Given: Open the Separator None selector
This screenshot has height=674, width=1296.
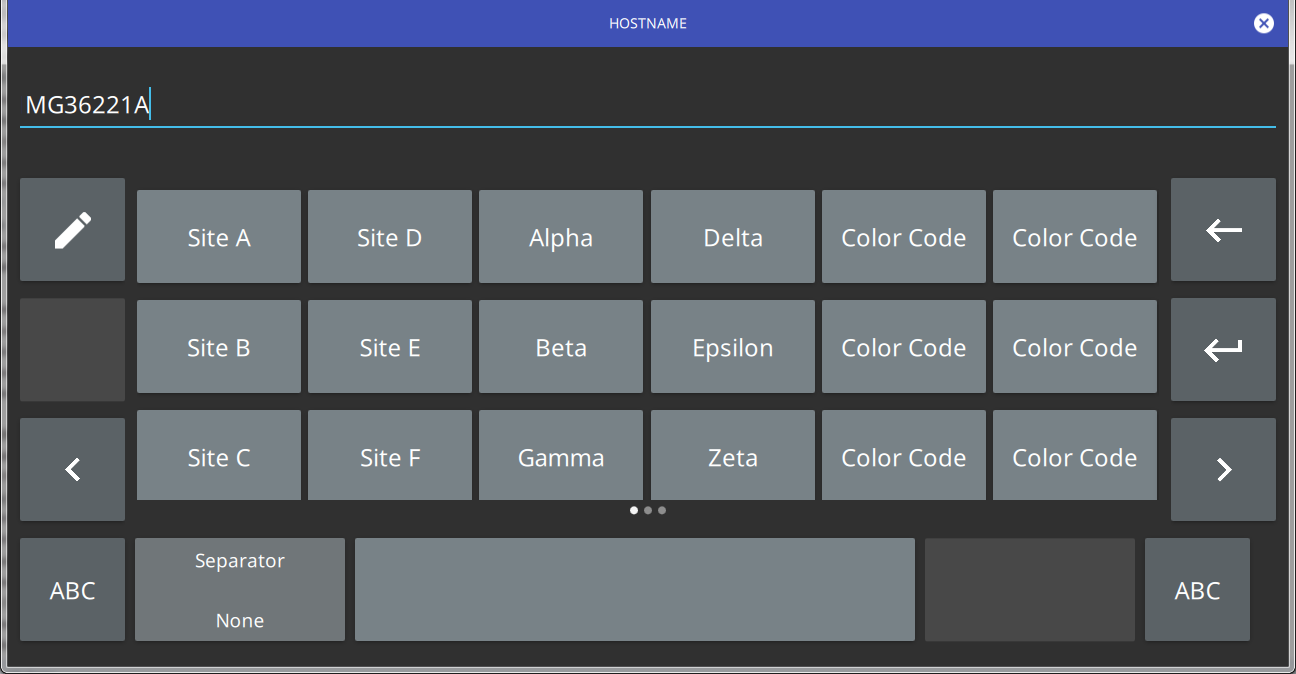Looking at the screenshot, I should pyautogui.click(x=240, y=590).
